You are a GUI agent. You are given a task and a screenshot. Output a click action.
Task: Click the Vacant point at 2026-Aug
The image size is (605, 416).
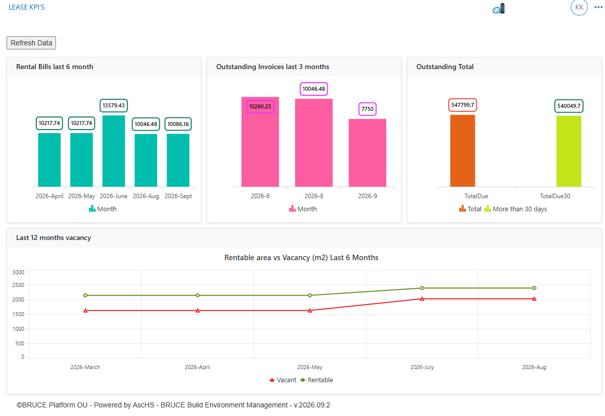534,299
